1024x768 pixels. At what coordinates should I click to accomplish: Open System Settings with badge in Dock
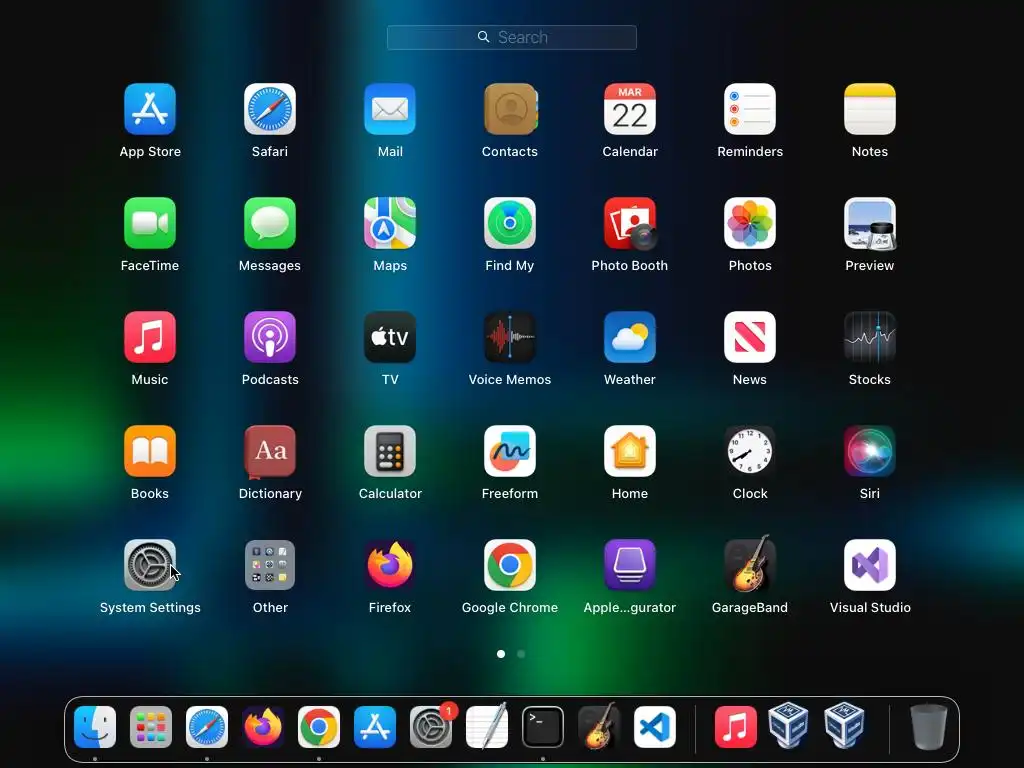431,727
